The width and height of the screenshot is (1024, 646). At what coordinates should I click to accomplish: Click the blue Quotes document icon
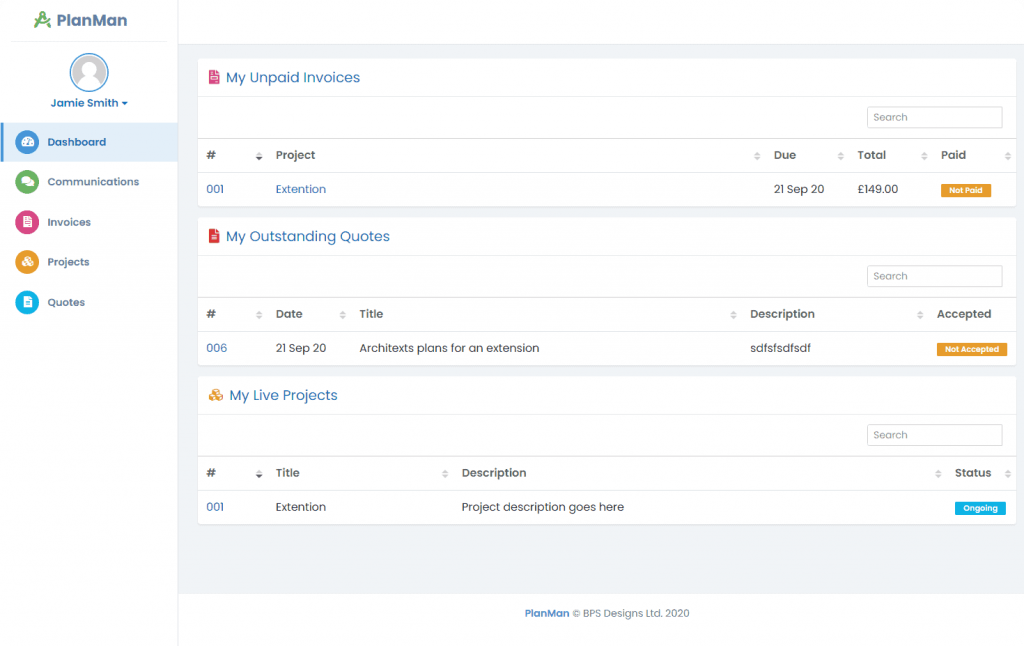coord(27,302)
